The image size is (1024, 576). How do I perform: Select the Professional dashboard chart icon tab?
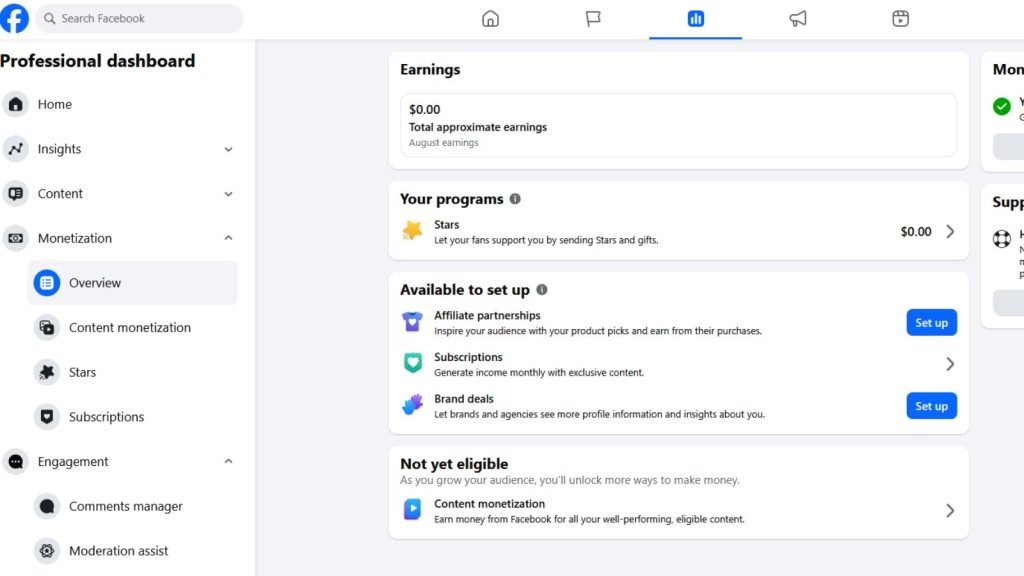pyautogui.click(x=696, y=18)
